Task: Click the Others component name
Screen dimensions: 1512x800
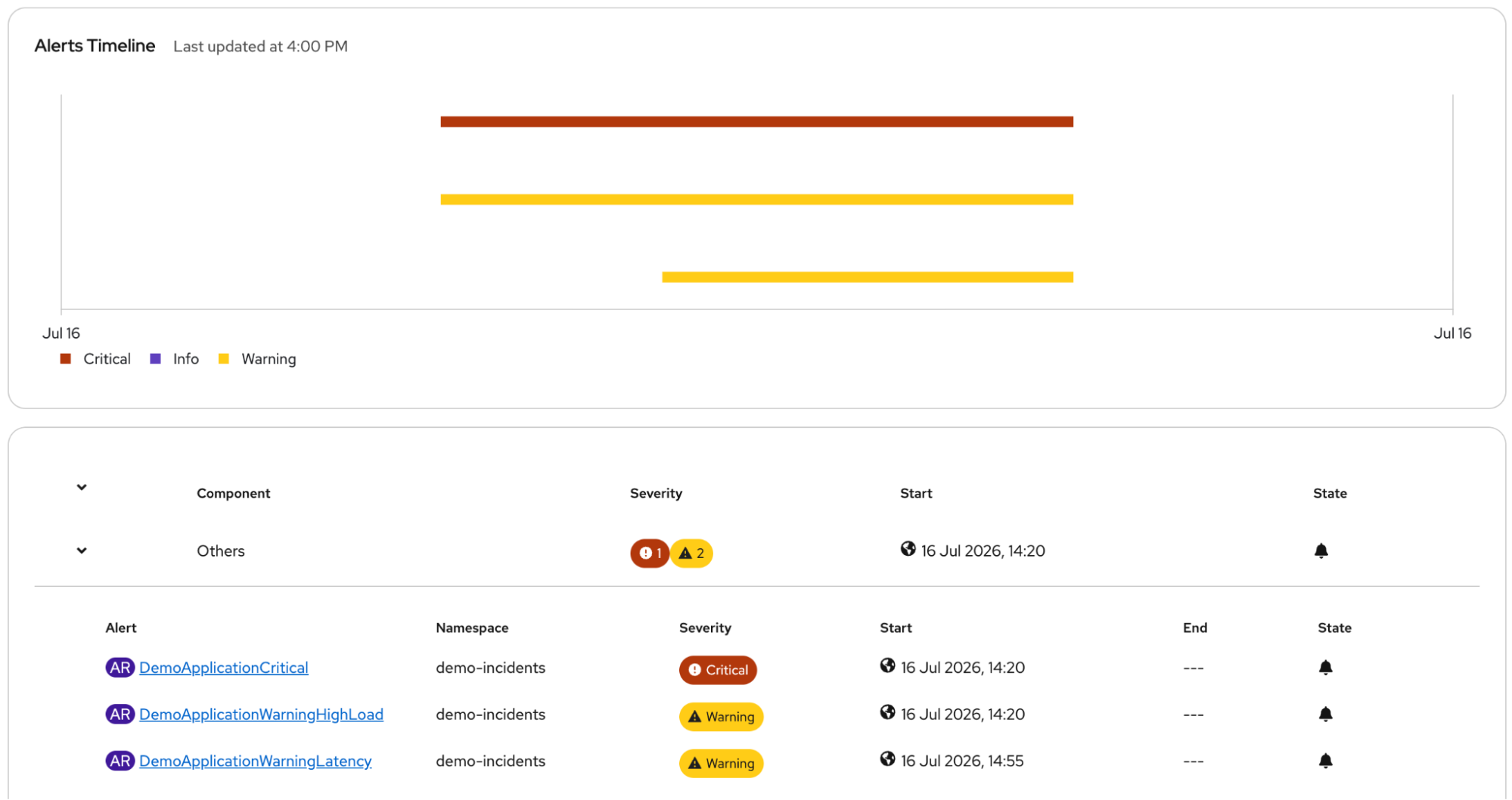Action: 221,551
